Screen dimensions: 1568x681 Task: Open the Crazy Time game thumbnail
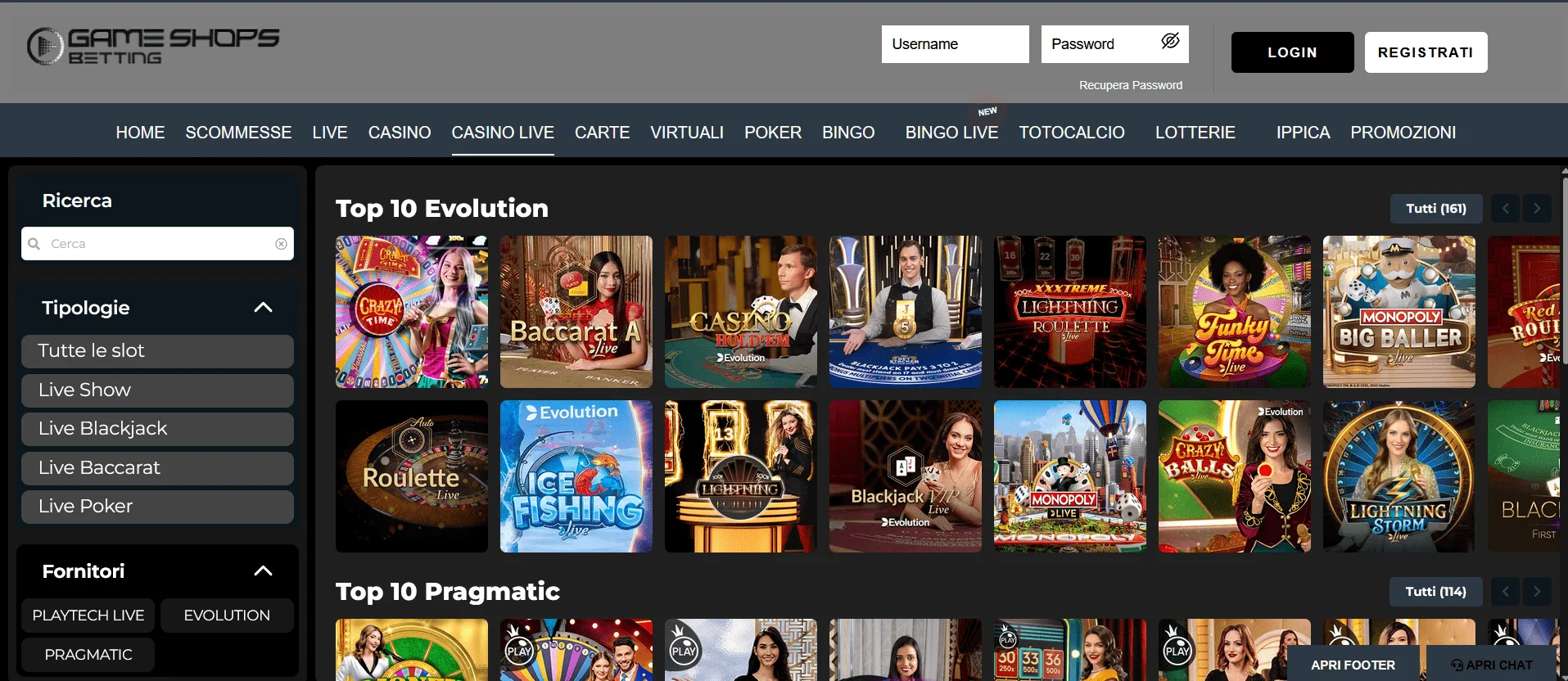pos(412,312)
